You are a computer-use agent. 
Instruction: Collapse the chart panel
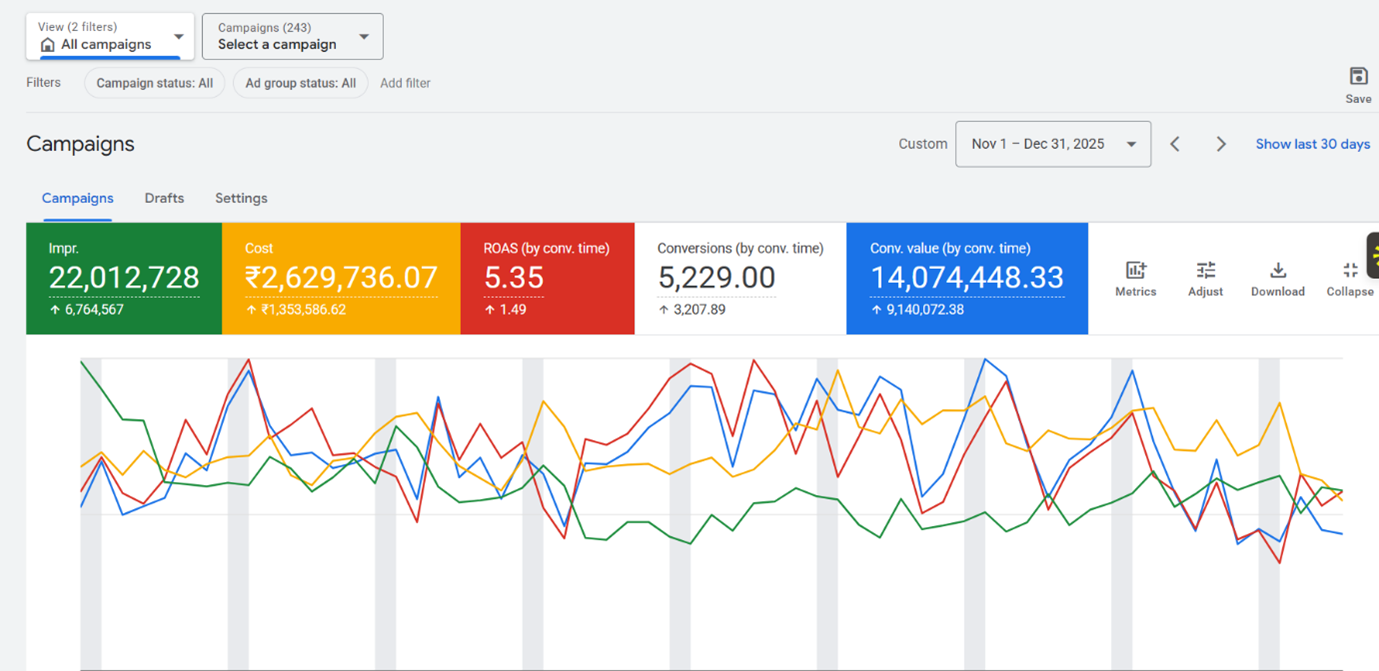click(x=1349, y=271)
